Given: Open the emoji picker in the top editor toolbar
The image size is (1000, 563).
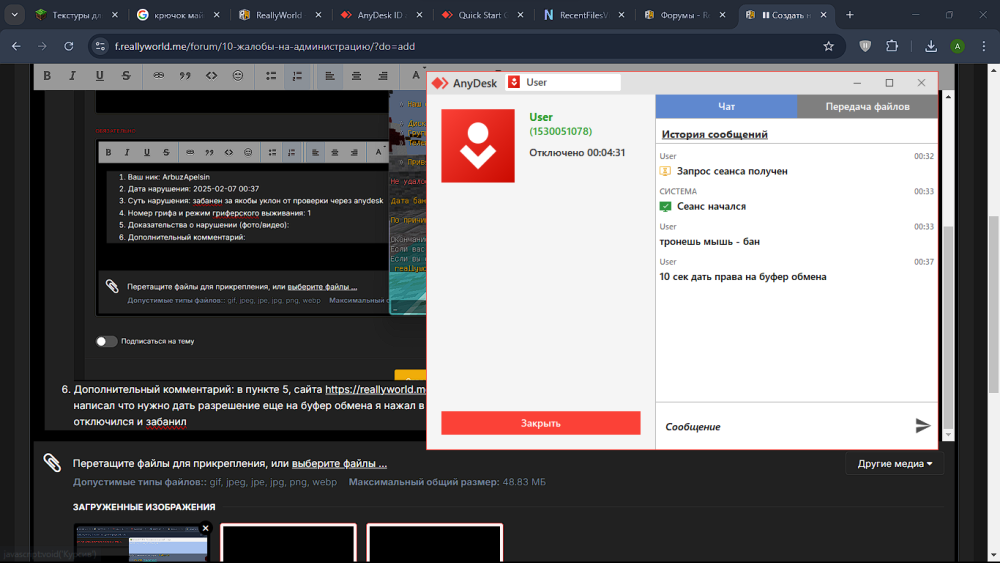Looking at the screenshot, I should point(238,76).
